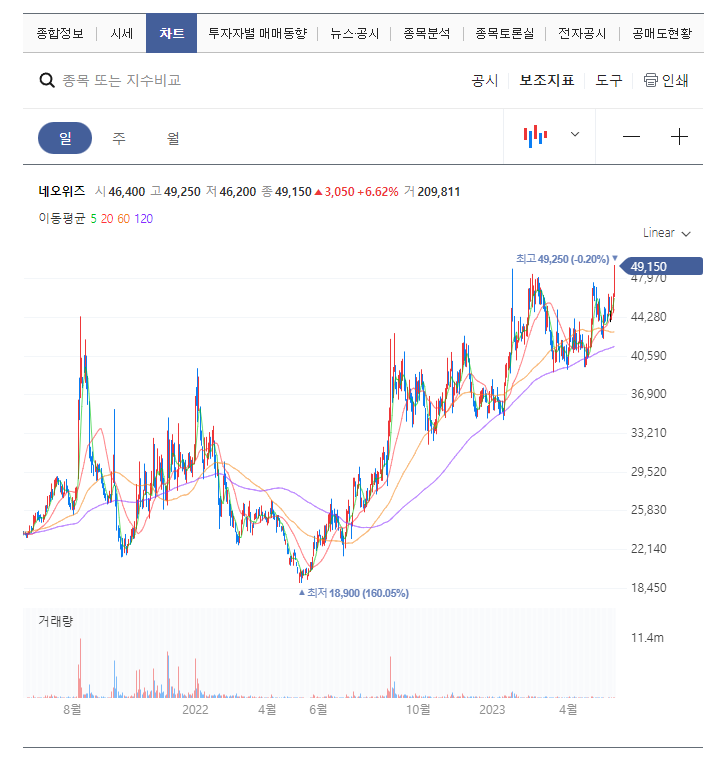Image resolution: width=708 pixels, height=769 pixels.
Task: Click the 네오위즈 stock name
Action: pyautogui.click(x=62, y=191)
